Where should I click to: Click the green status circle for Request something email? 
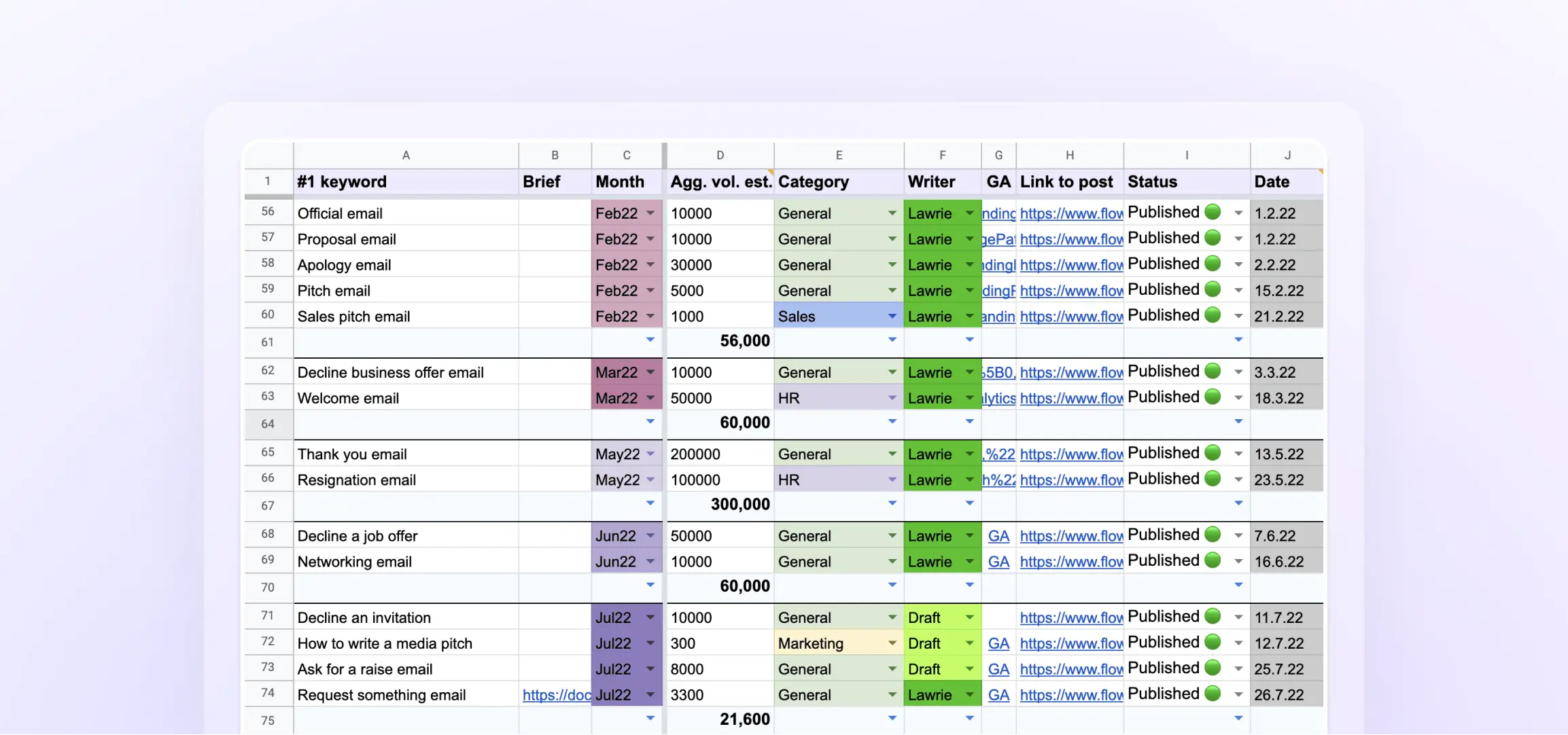tap(1213, 694)
